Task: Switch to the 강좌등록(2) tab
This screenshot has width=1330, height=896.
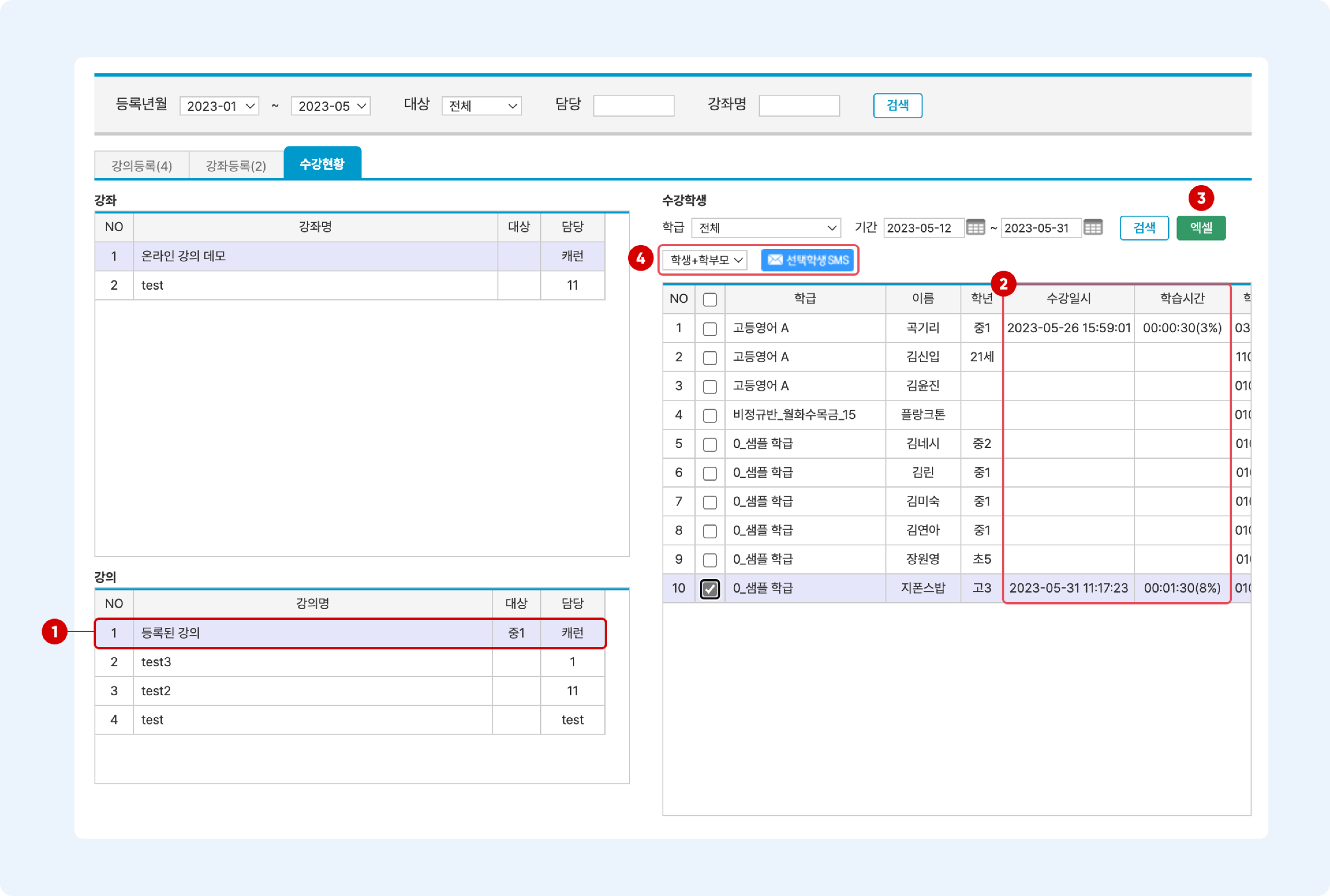Action: coord(236,166)
